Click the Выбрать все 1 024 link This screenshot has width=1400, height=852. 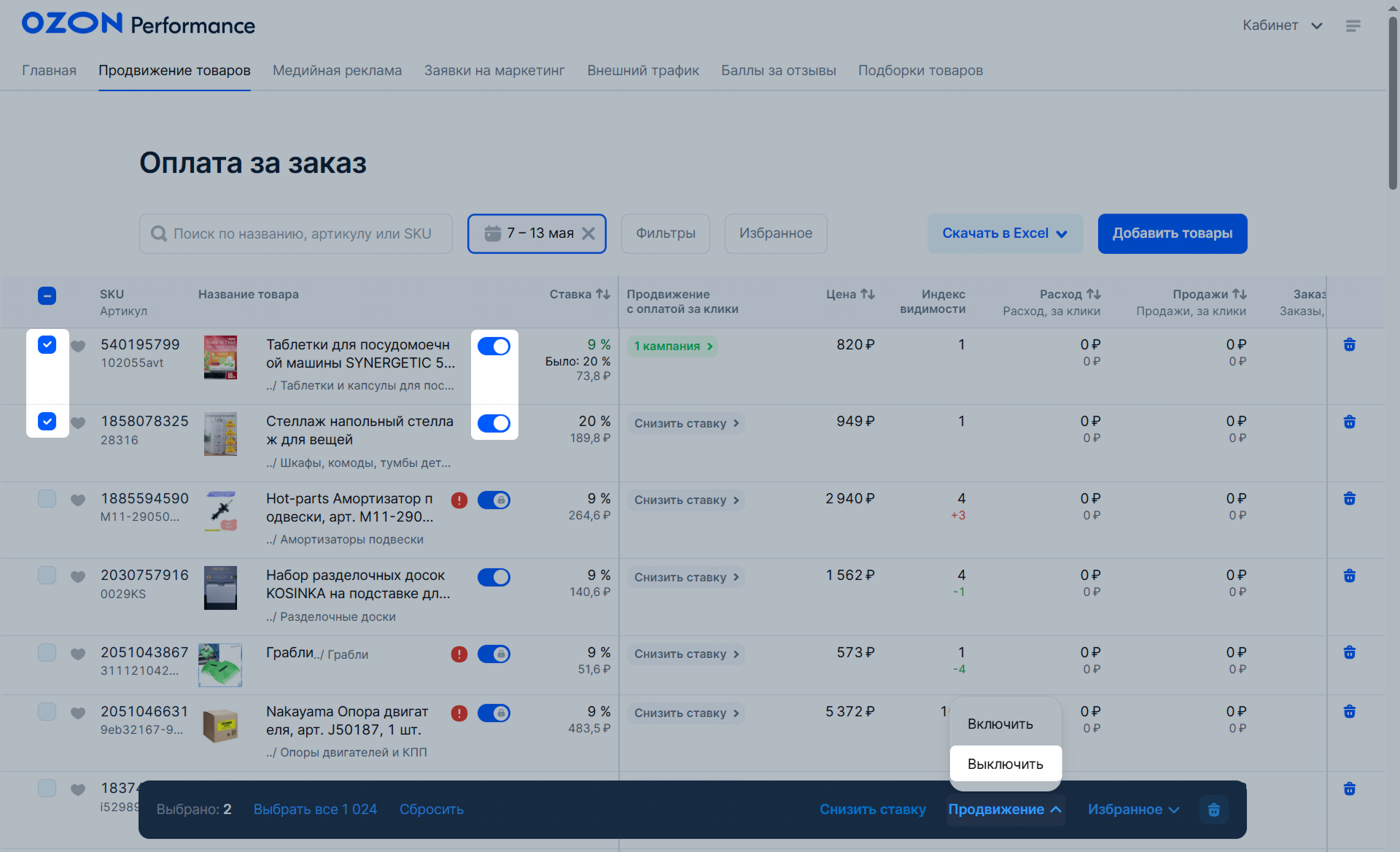coord(315,810)
